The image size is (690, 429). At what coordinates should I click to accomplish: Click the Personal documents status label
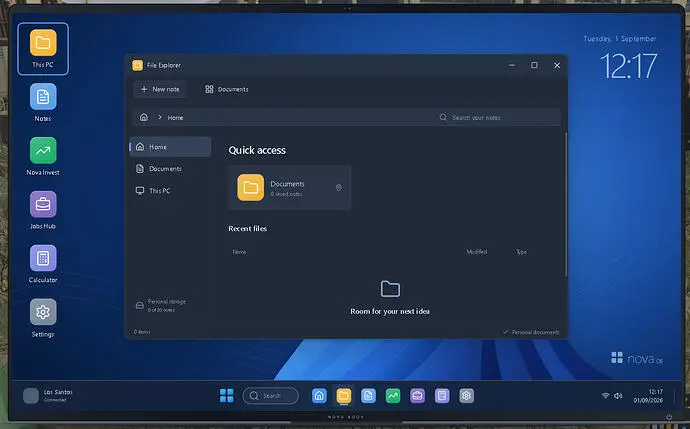click(x=532, y=332)
